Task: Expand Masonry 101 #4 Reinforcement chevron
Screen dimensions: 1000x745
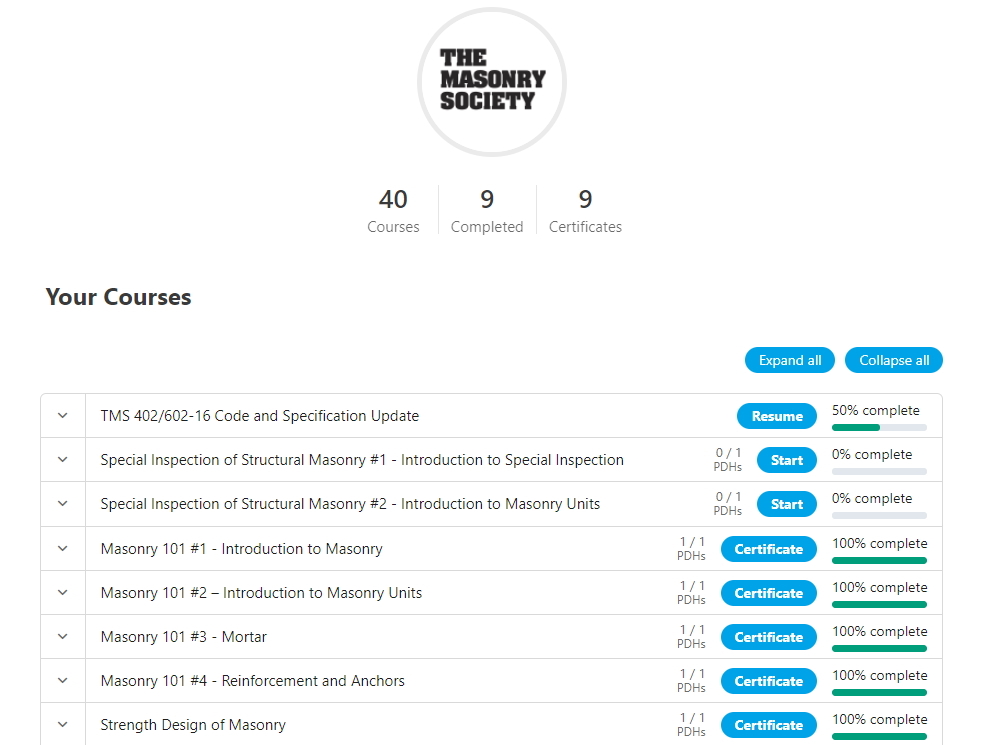Action: (x=63, y=680)
